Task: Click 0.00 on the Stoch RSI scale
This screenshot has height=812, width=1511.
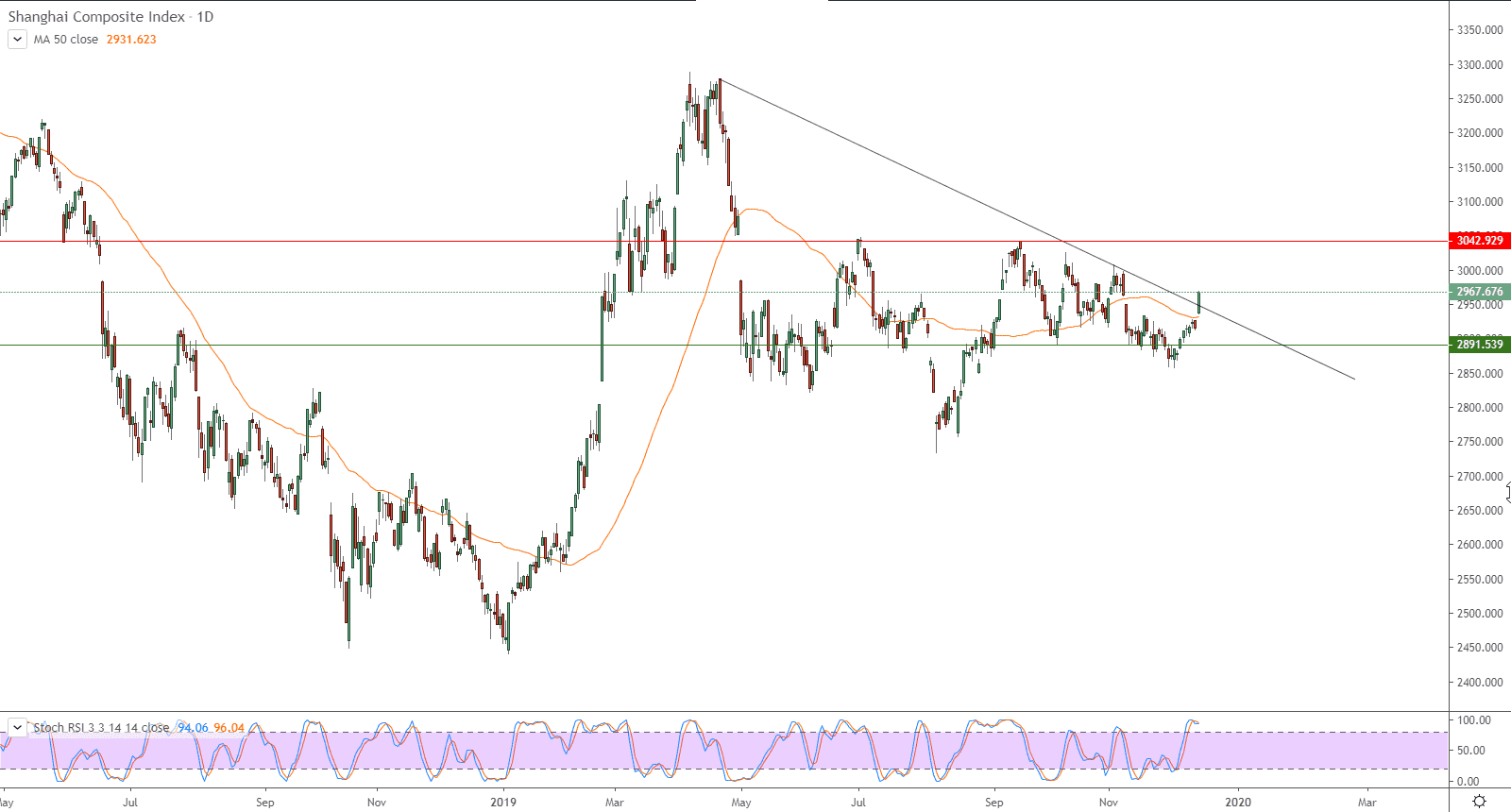Action: tap(1469, 782)
